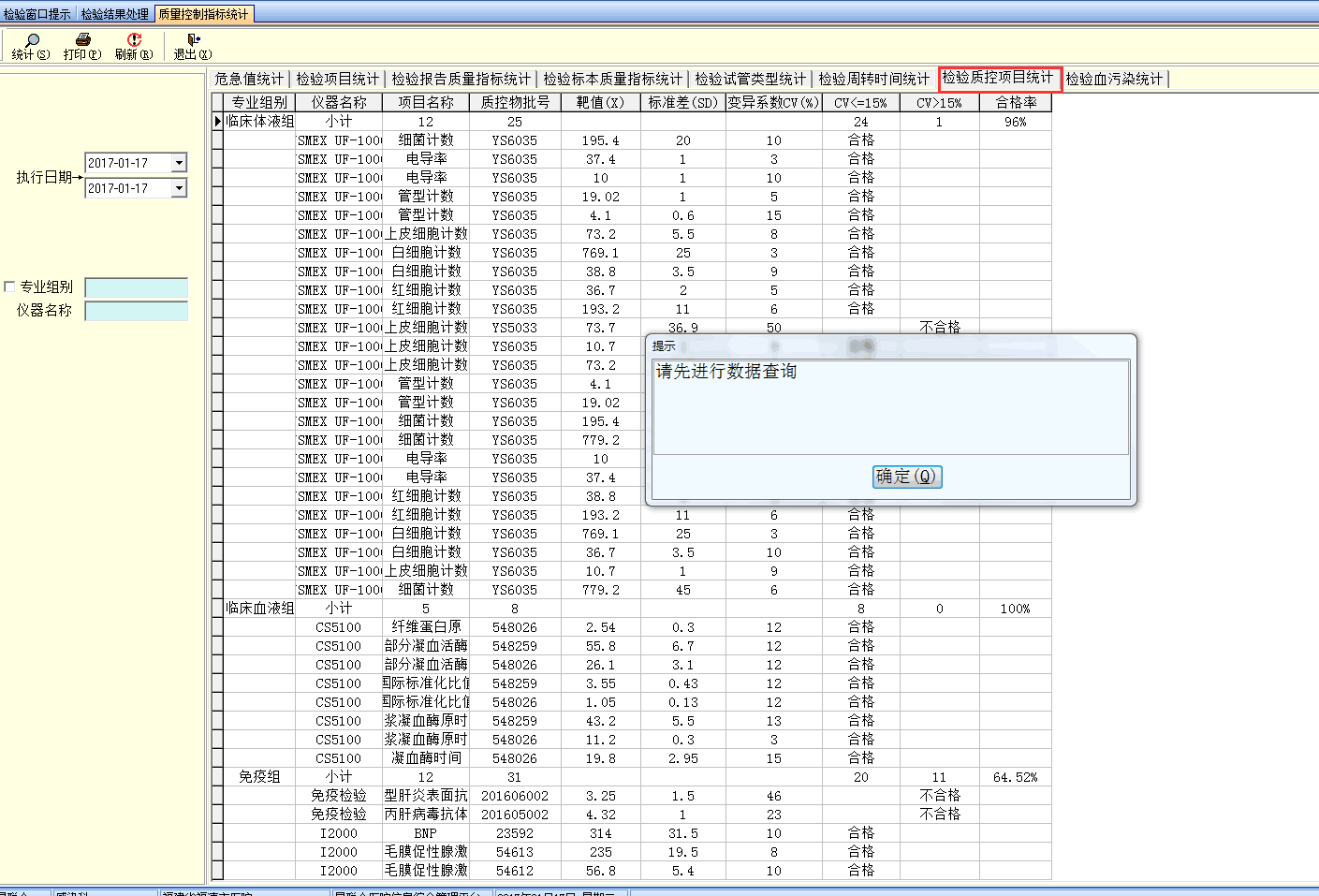Click the current-row arrow beside 临床体液组
The height and width of the screenshot is (896, 1319).
pyautogui.click(x=217, y=122)
